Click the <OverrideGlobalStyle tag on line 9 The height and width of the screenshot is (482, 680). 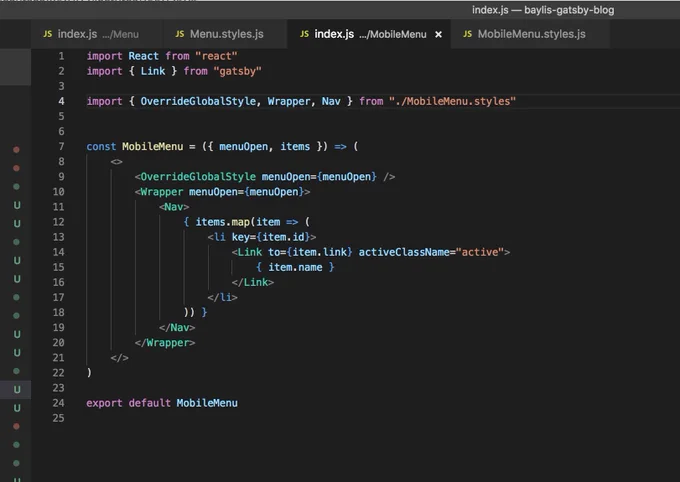[195, 177]
